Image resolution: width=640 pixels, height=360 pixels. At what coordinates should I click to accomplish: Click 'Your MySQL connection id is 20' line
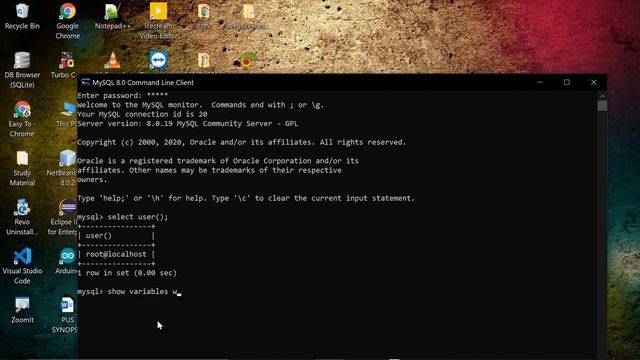coord(142,114)
